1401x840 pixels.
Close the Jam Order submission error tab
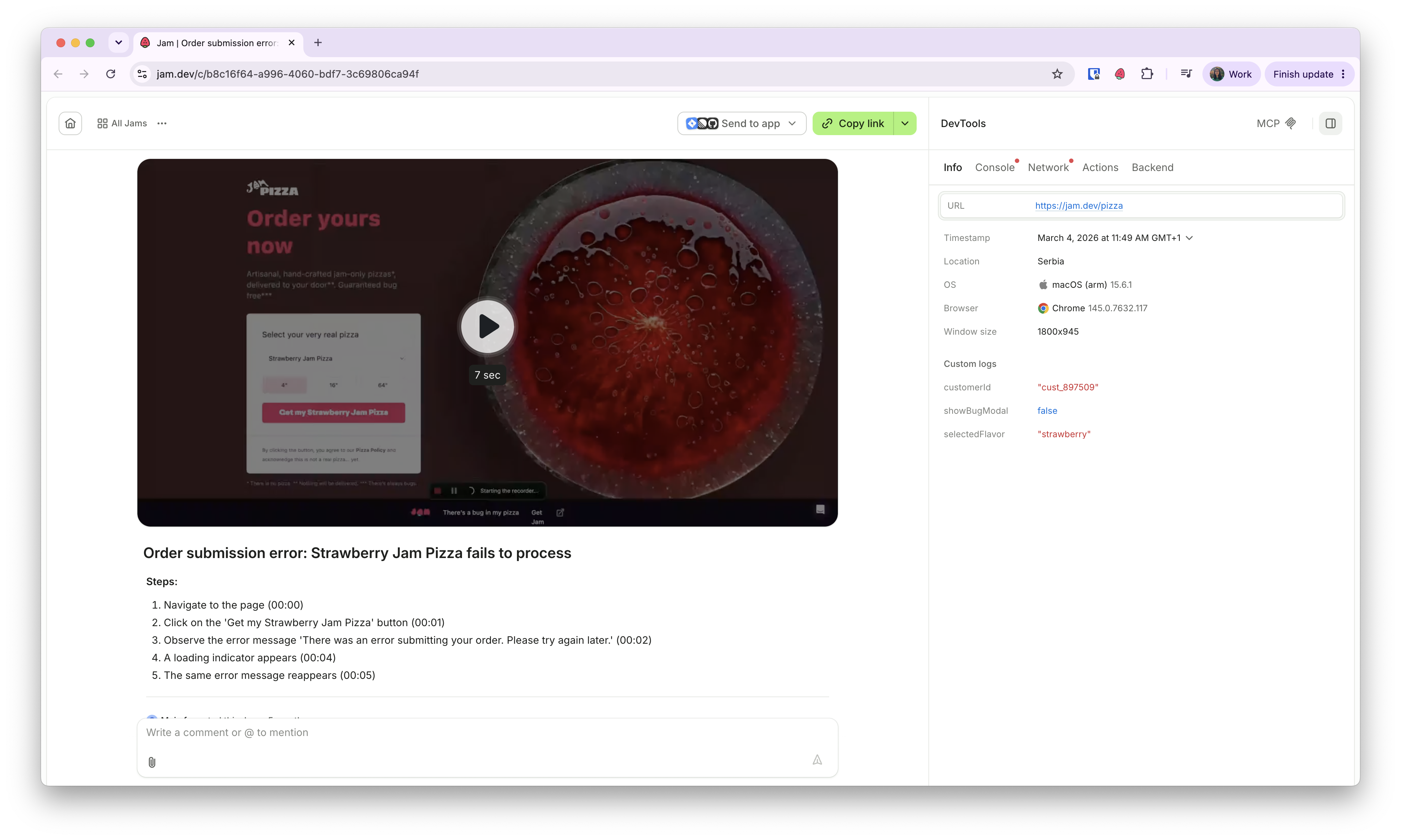(x=292, y=42)
